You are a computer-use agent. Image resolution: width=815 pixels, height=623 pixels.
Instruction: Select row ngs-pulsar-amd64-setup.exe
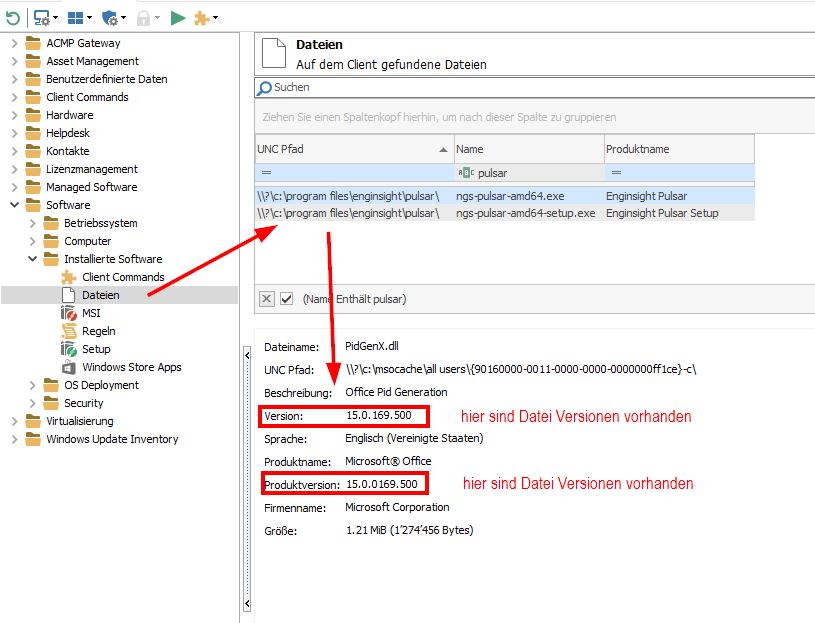(505, 214)
